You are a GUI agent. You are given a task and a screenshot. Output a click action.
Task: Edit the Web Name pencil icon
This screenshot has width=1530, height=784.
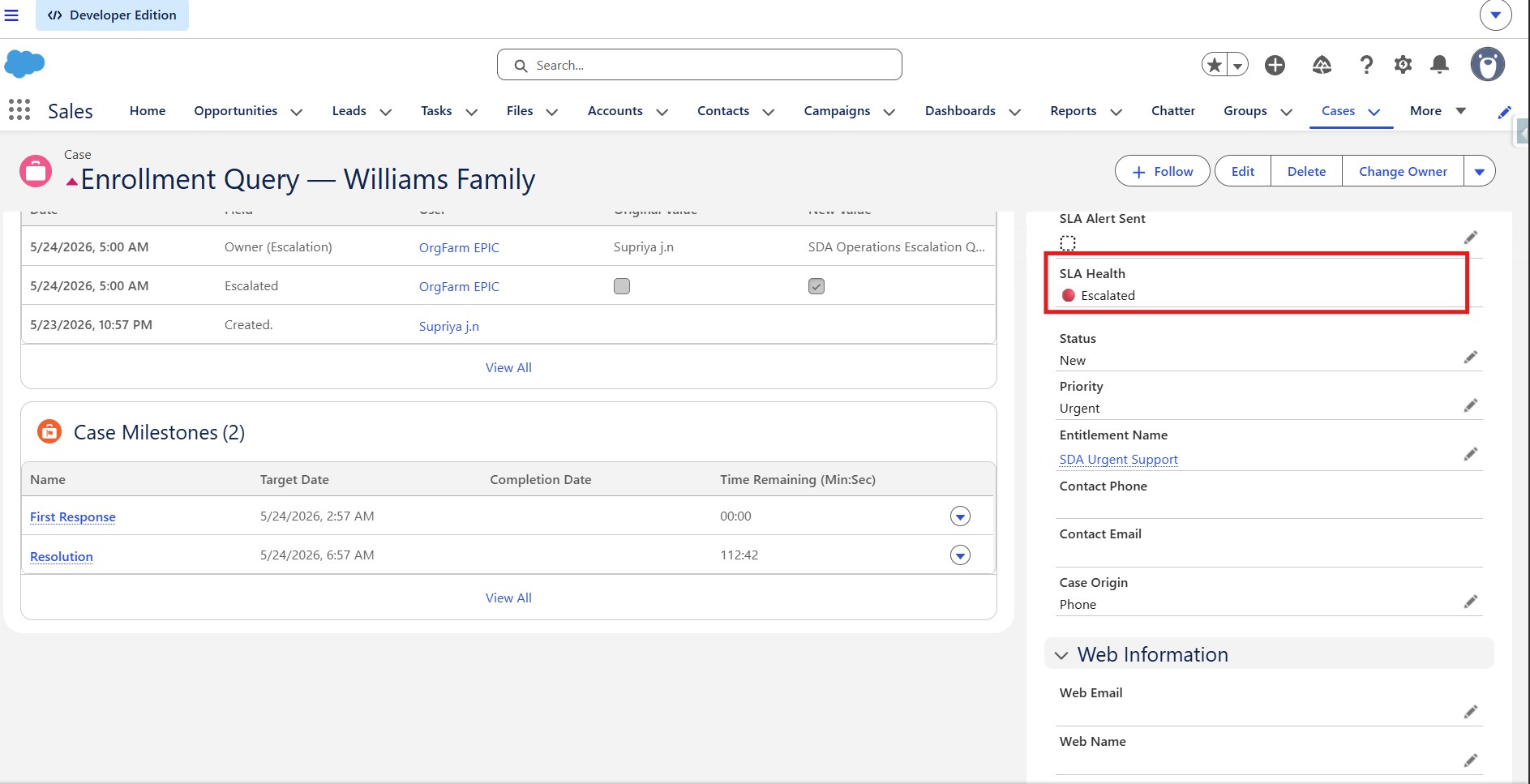tap(1471, 760)
